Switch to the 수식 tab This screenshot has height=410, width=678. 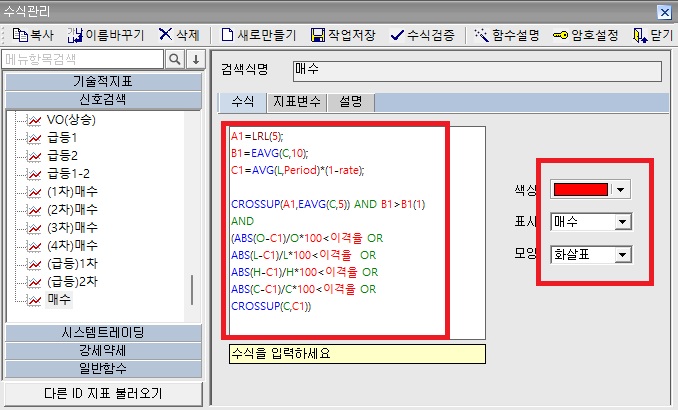coord(243,102)
